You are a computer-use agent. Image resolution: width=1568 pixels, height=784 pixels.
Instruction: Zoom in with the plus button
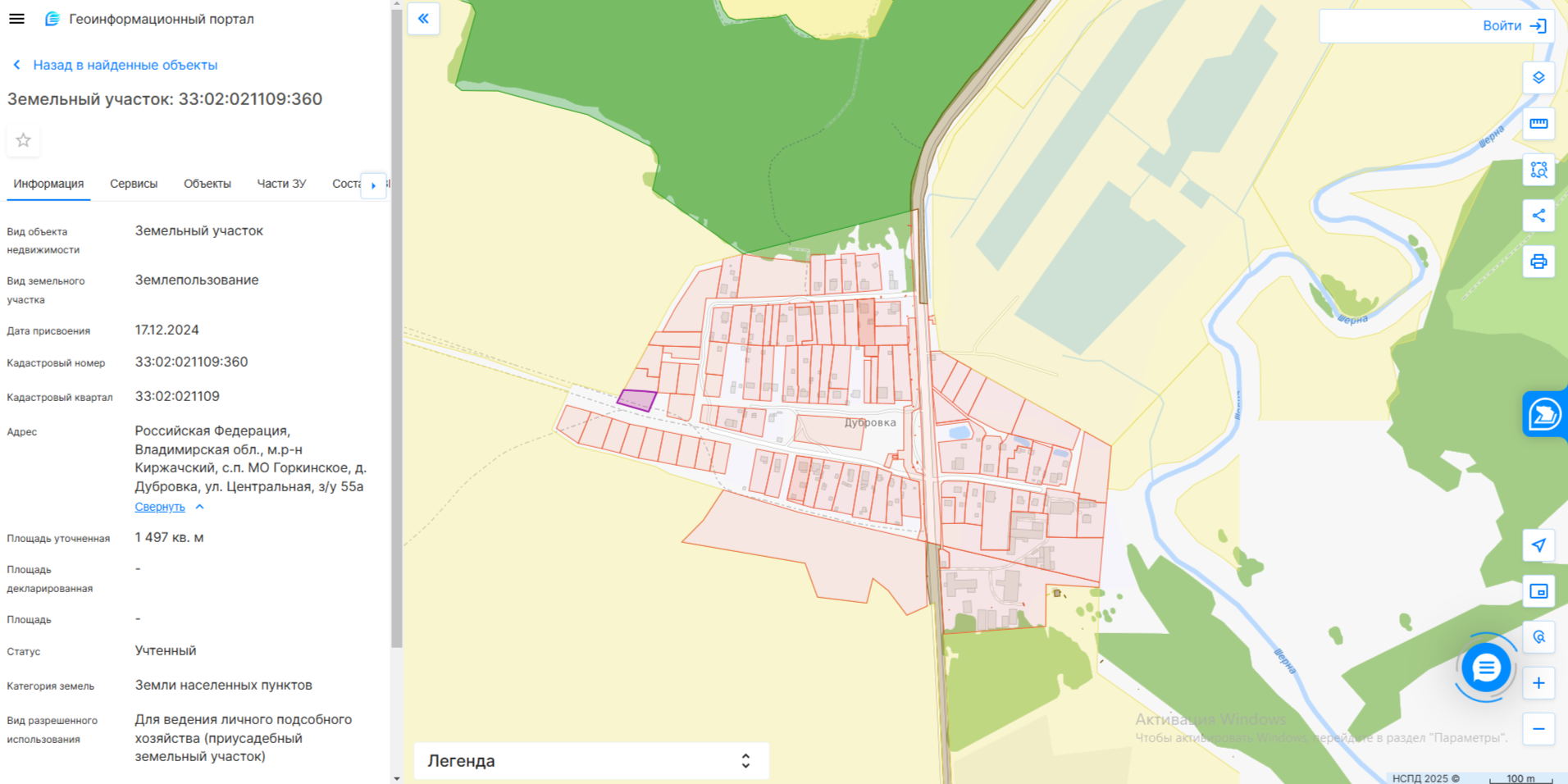pyautogui.click(x=1538, y=683)
